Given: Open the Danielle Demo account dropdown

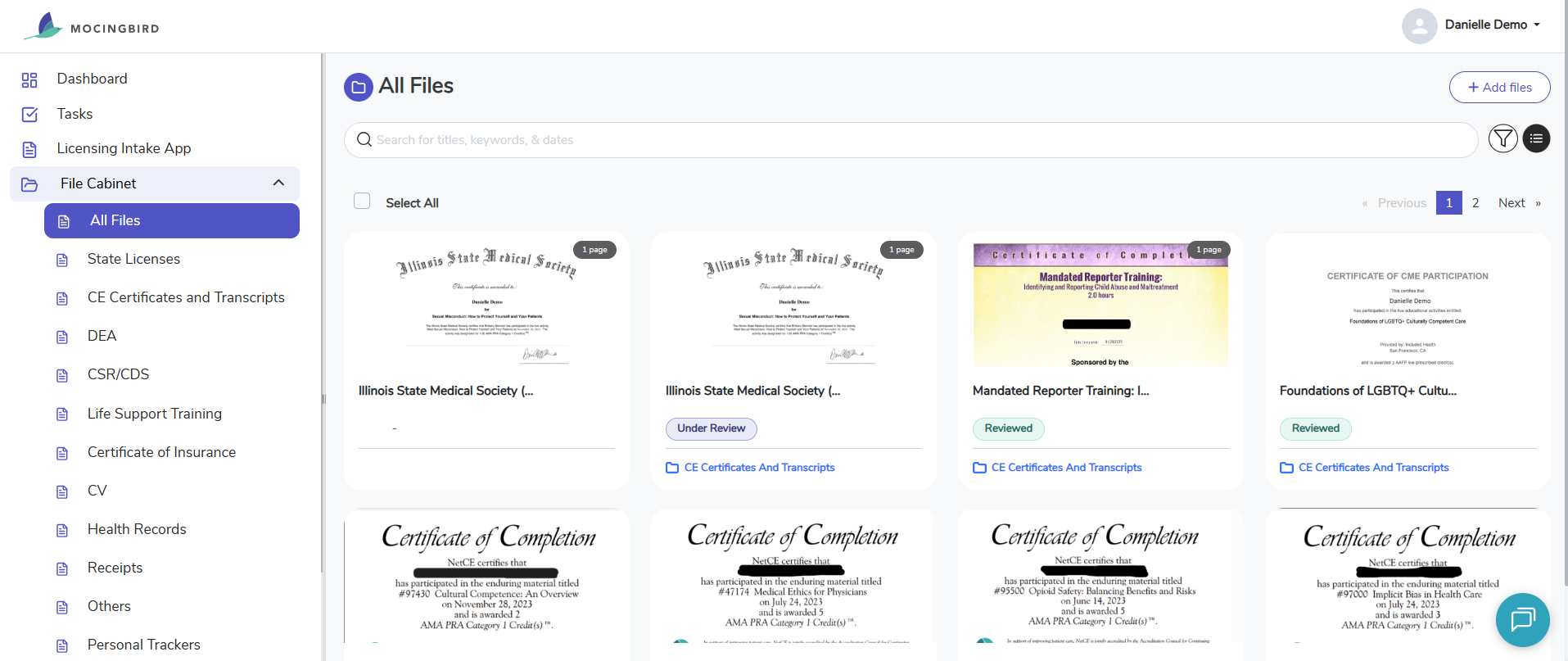Looking at the screenshot, I should 1492,25.
